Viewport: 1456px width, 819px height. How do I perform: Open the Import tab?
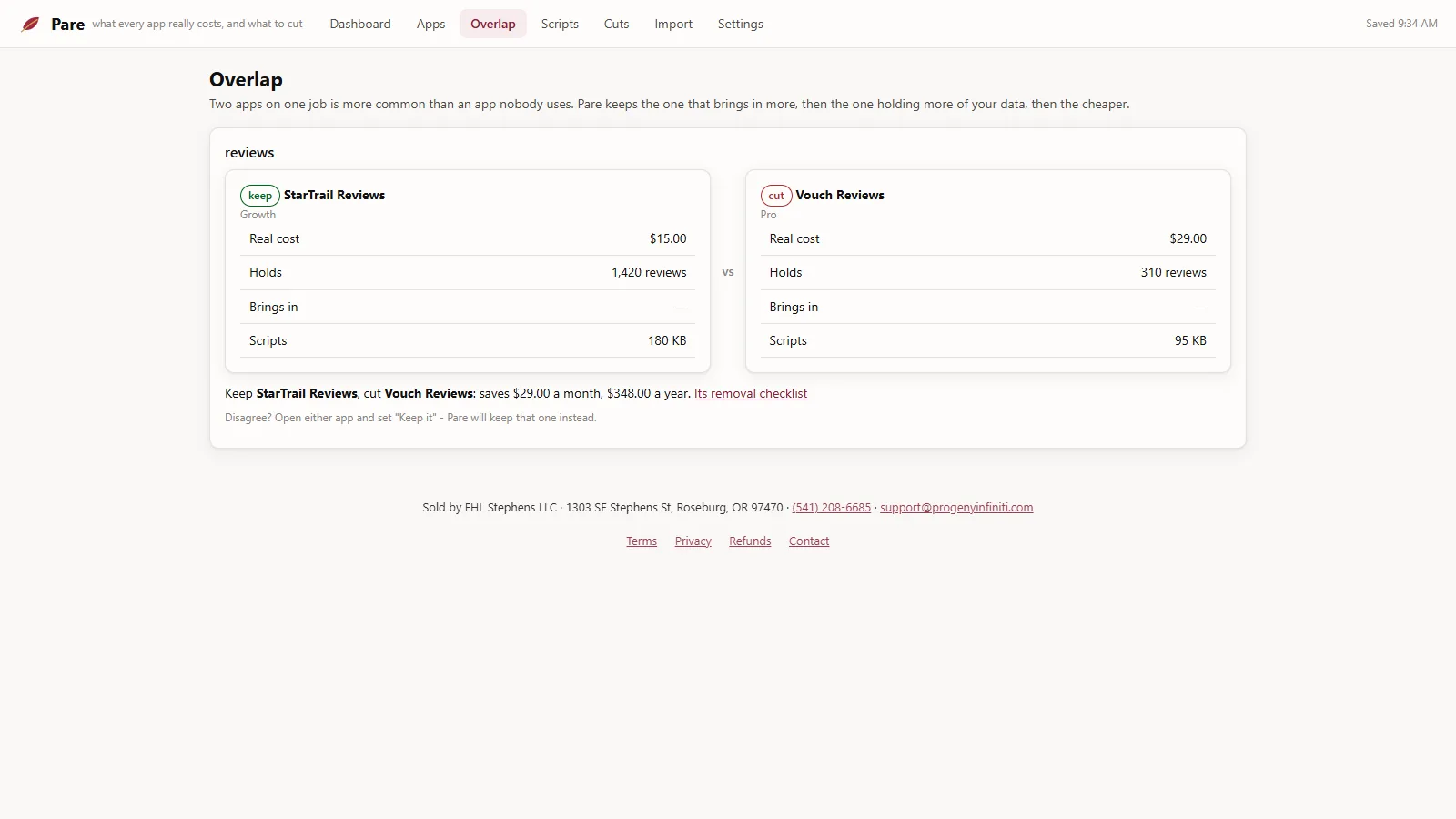tap(673, 24)
